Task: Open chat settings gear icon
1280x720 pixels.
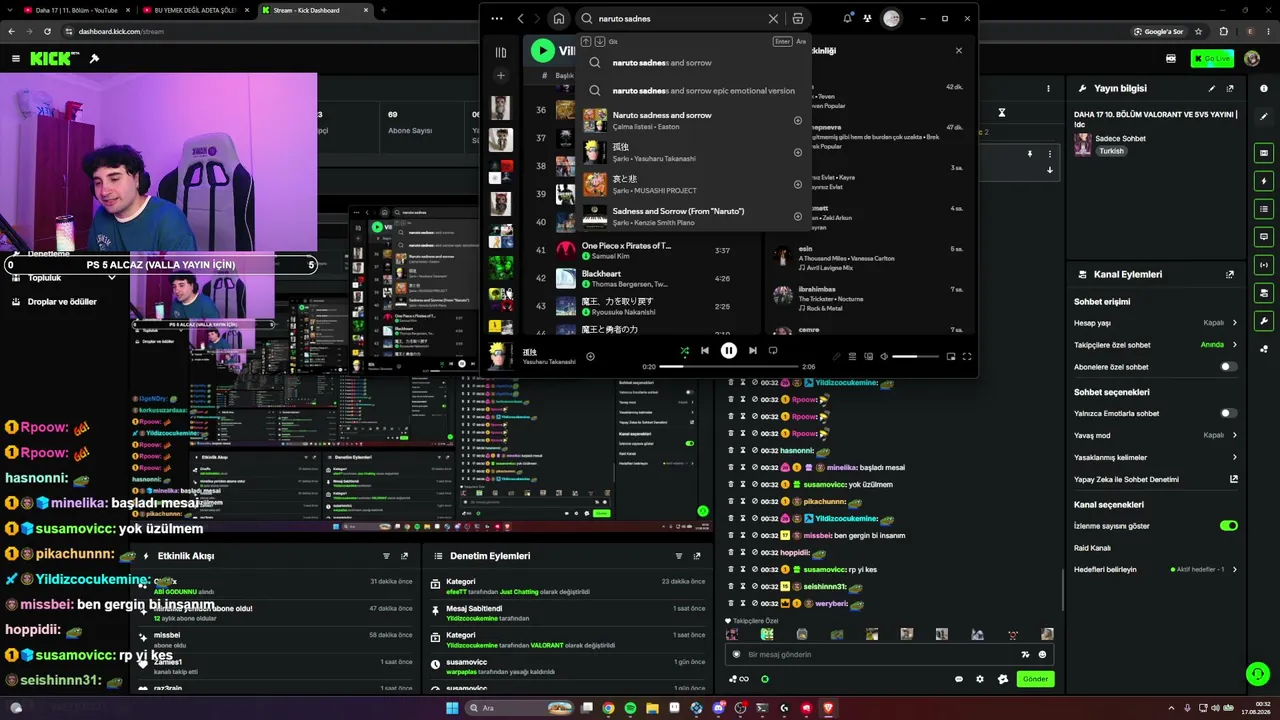Action: [x=980, y=679]
